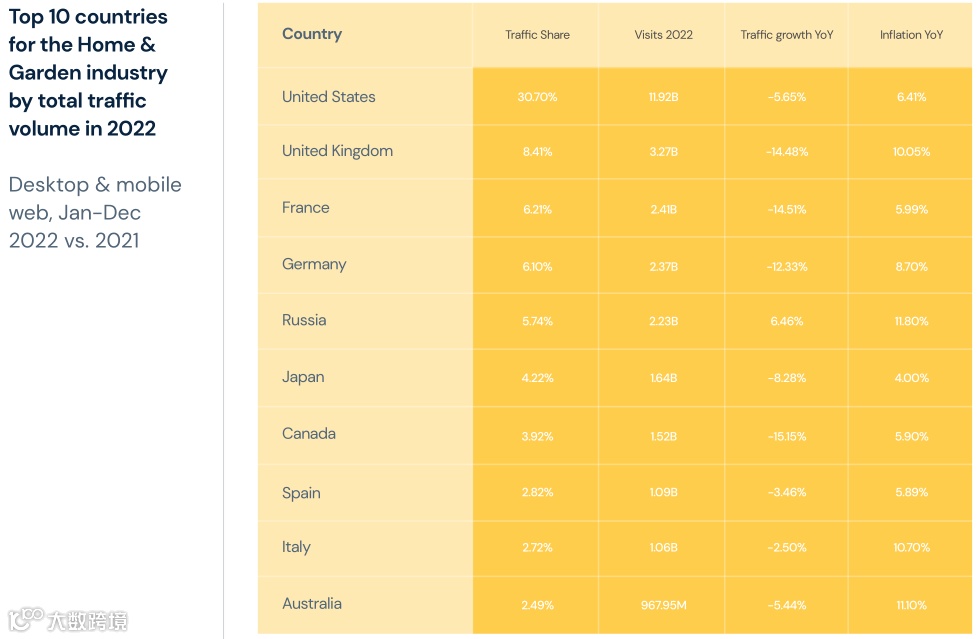Image resolution: width=979 pixels, height=639 pixels.
Task: Click the Inflation YoY column header
Action: click(x=911, y=35)
